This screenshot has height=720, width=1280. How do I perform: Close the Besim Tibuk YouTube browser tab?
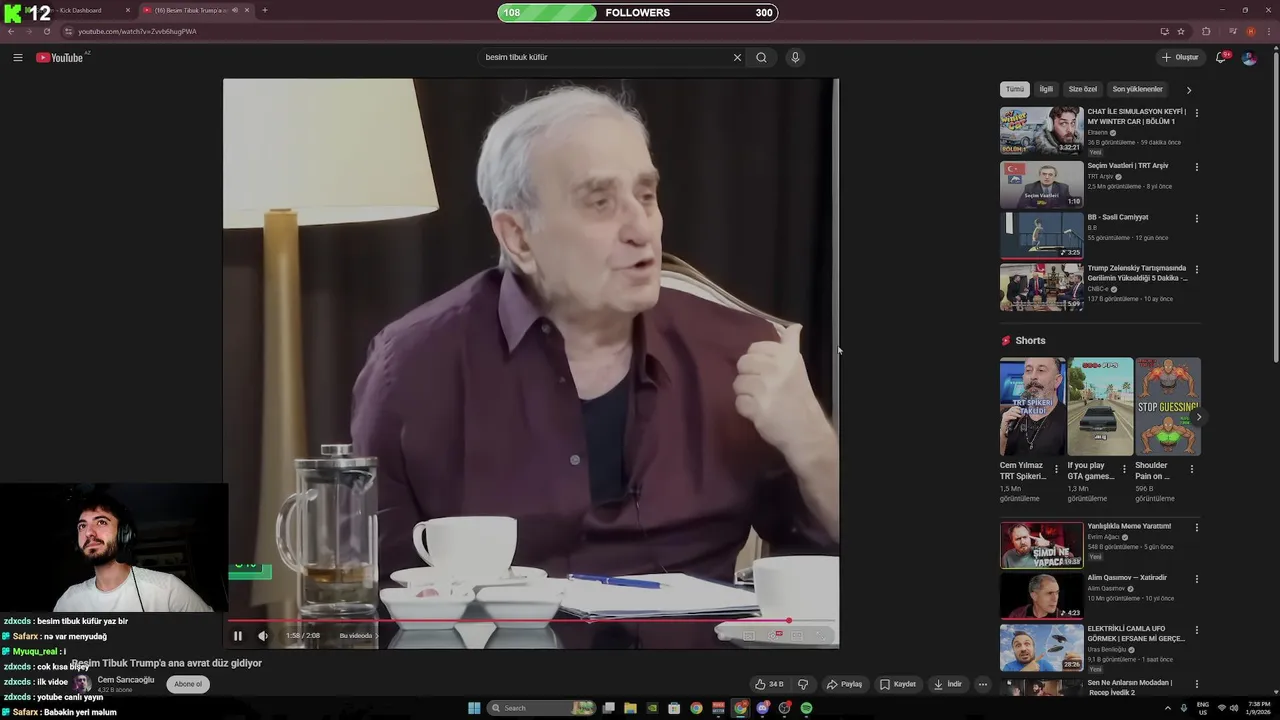click(x=248, y=10)
